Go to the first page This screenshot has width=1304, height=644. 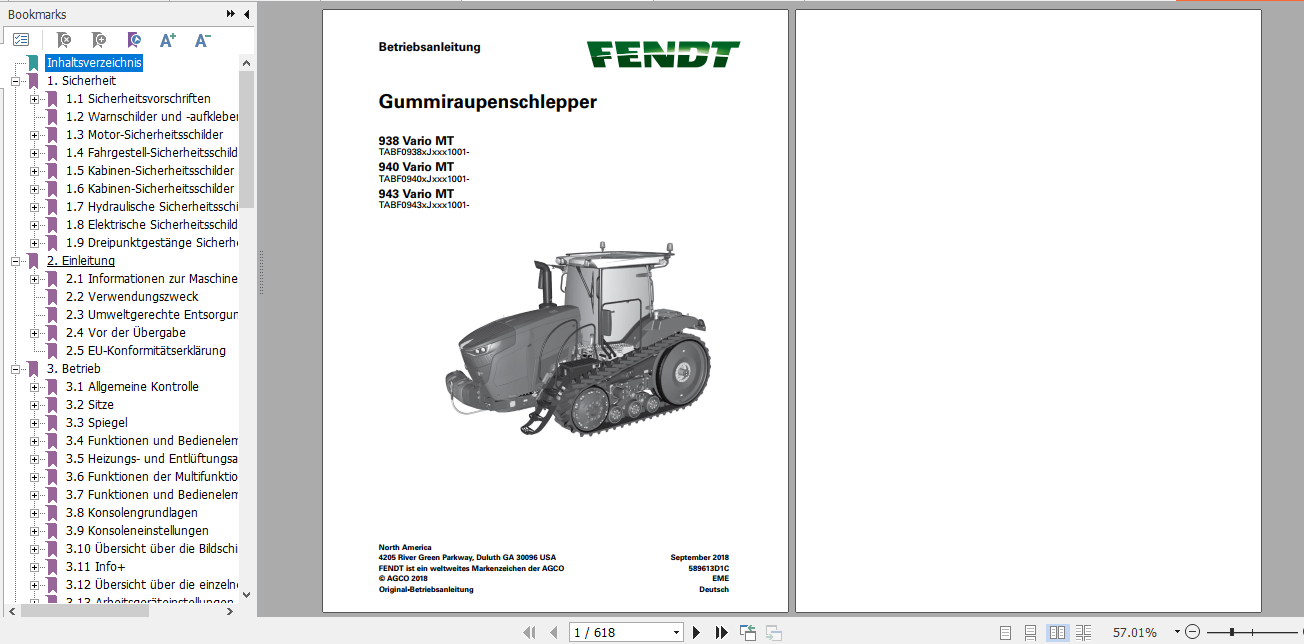pos(530,632)
